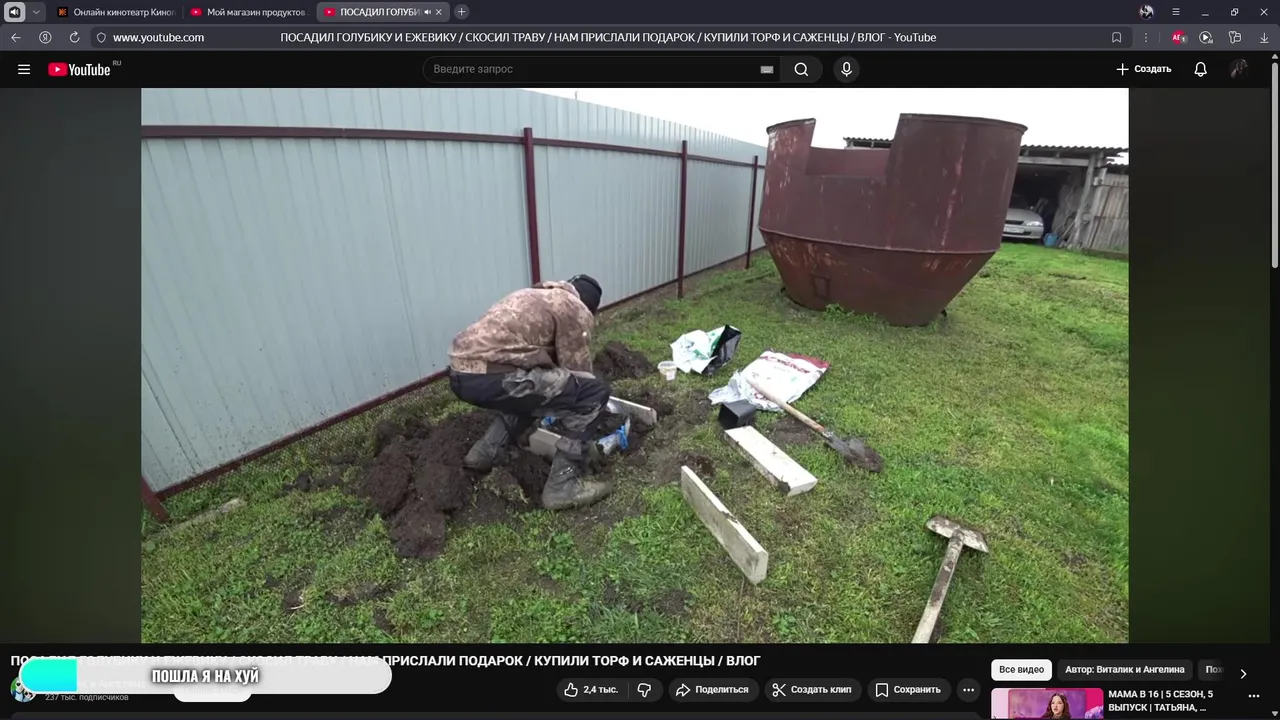
Task: Open the YouTube guide hamburger menu
Action: [x=24, y=69]
